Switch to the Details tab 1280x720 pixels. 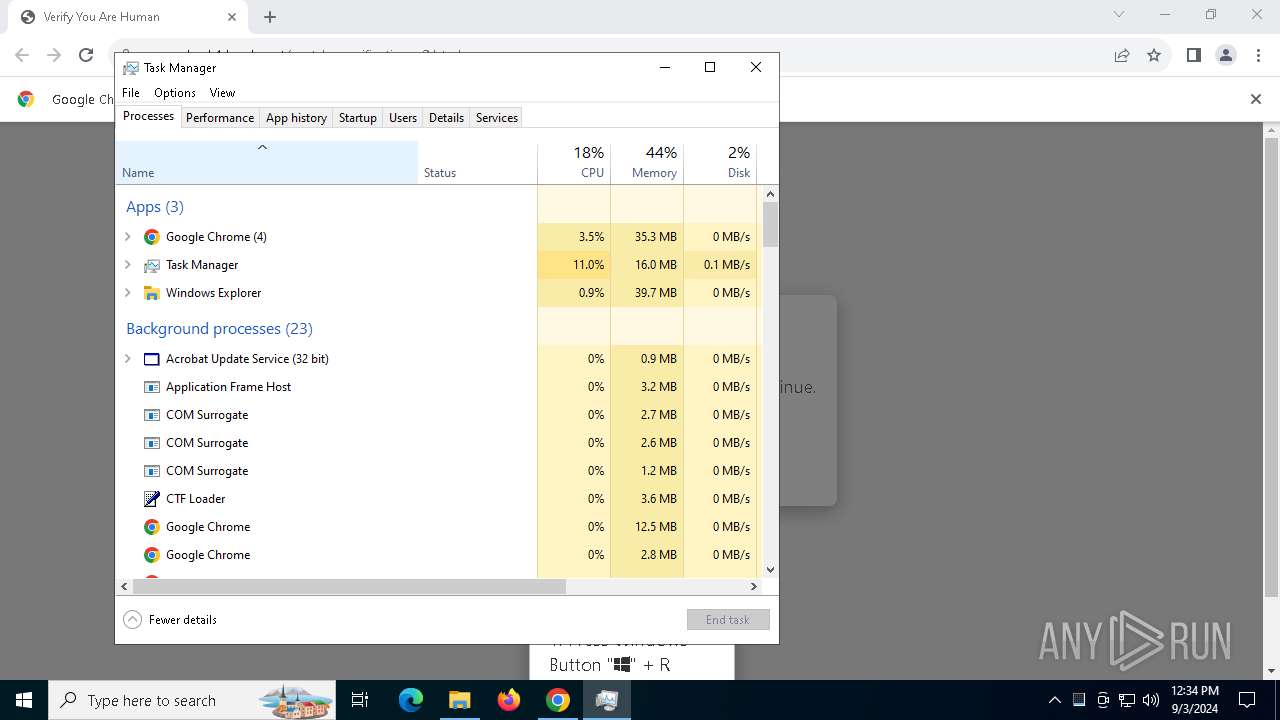point(446,118)
